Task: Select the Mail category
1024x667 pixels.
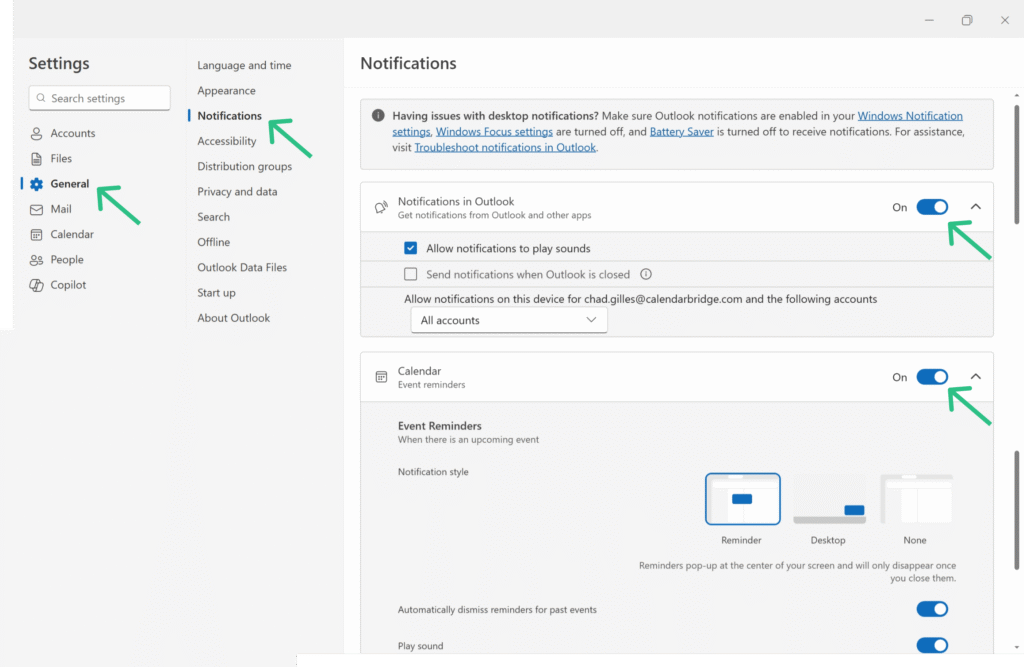Action: (61, 209)
